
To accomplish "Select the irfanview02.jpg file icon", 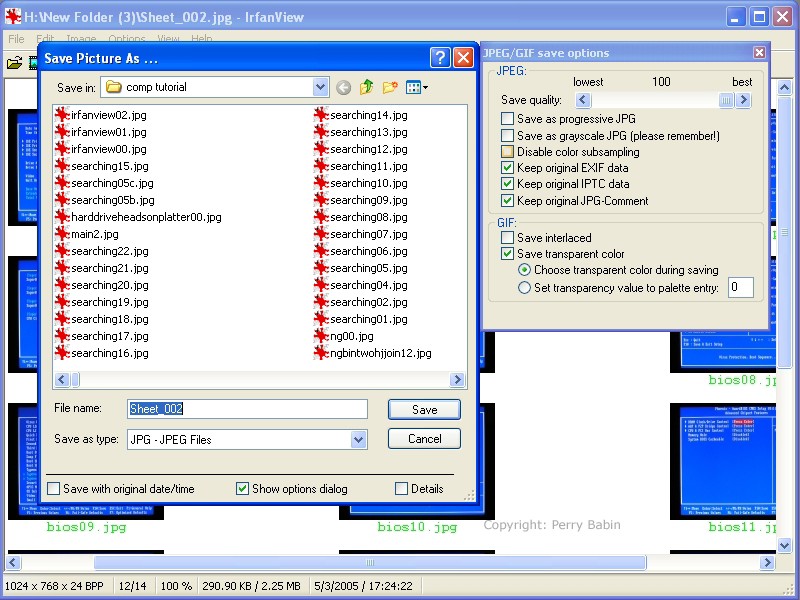I will [62, 115].
